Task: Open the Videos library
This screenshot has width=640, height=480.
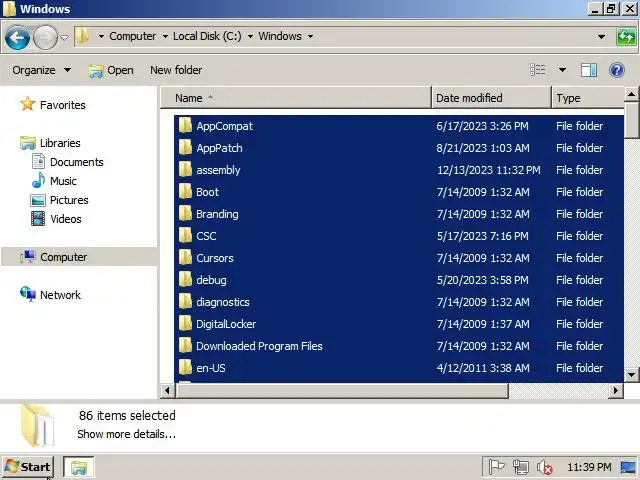Action: [66, 219]
